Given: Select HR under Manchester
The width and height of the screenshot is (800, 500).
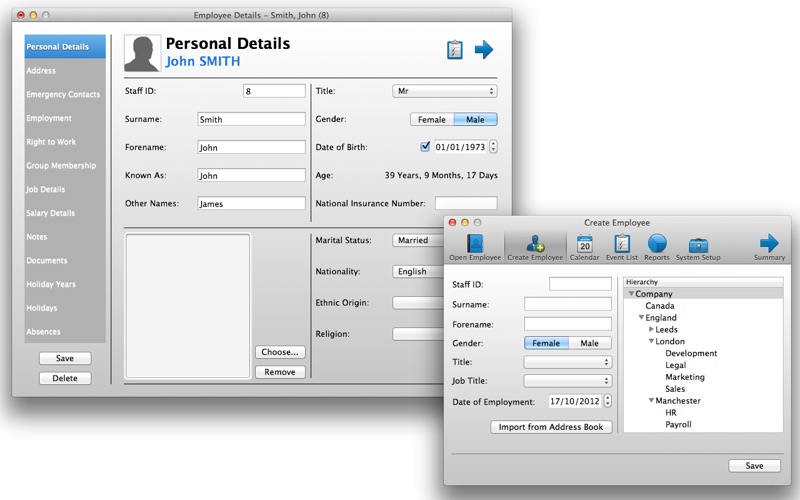Looking at the screenshot, I should [671, 412].
